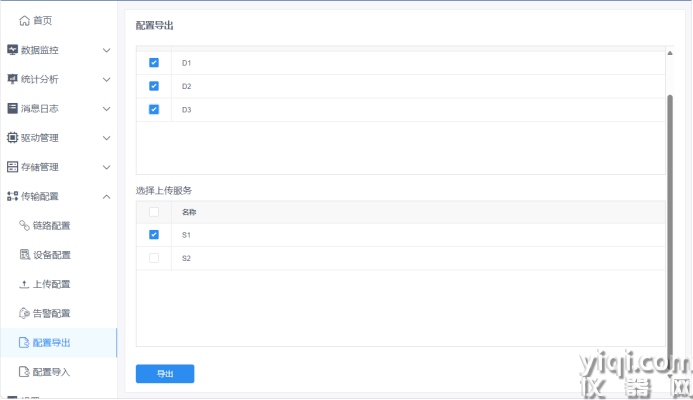Viewport: 693px width, 400px height.
Task: Click the D1 row name
Action: pyautogui.click(x=187, y=63)
